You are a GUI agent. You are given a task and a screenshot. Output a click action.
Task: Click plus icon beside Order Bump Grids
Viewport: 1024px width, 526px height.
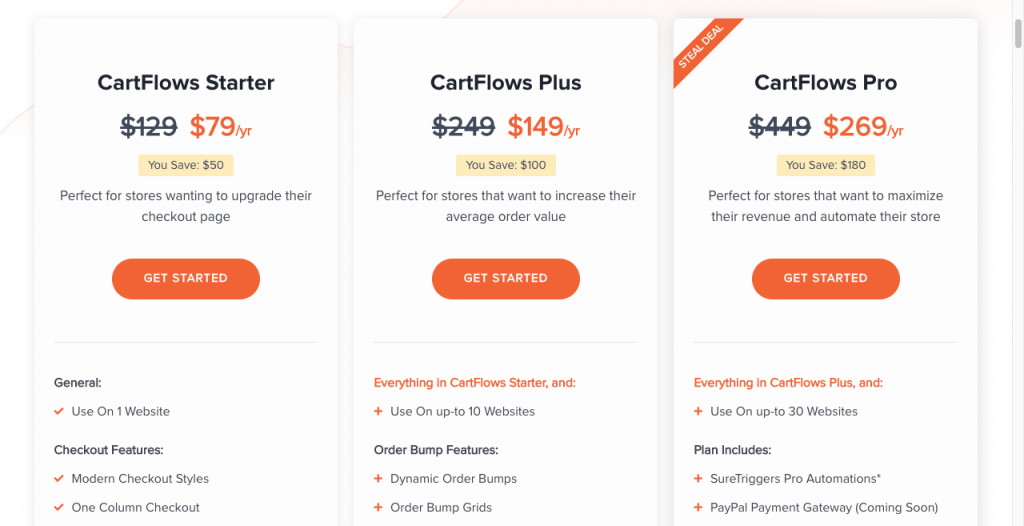[x=378, y=507]
